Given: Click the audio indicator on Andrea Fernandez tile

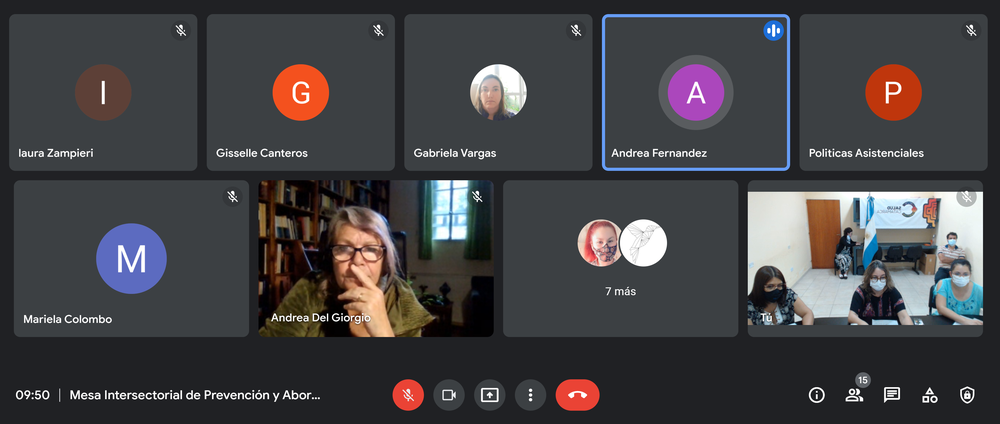Looking at the screenshot, I should coord(772,31).
